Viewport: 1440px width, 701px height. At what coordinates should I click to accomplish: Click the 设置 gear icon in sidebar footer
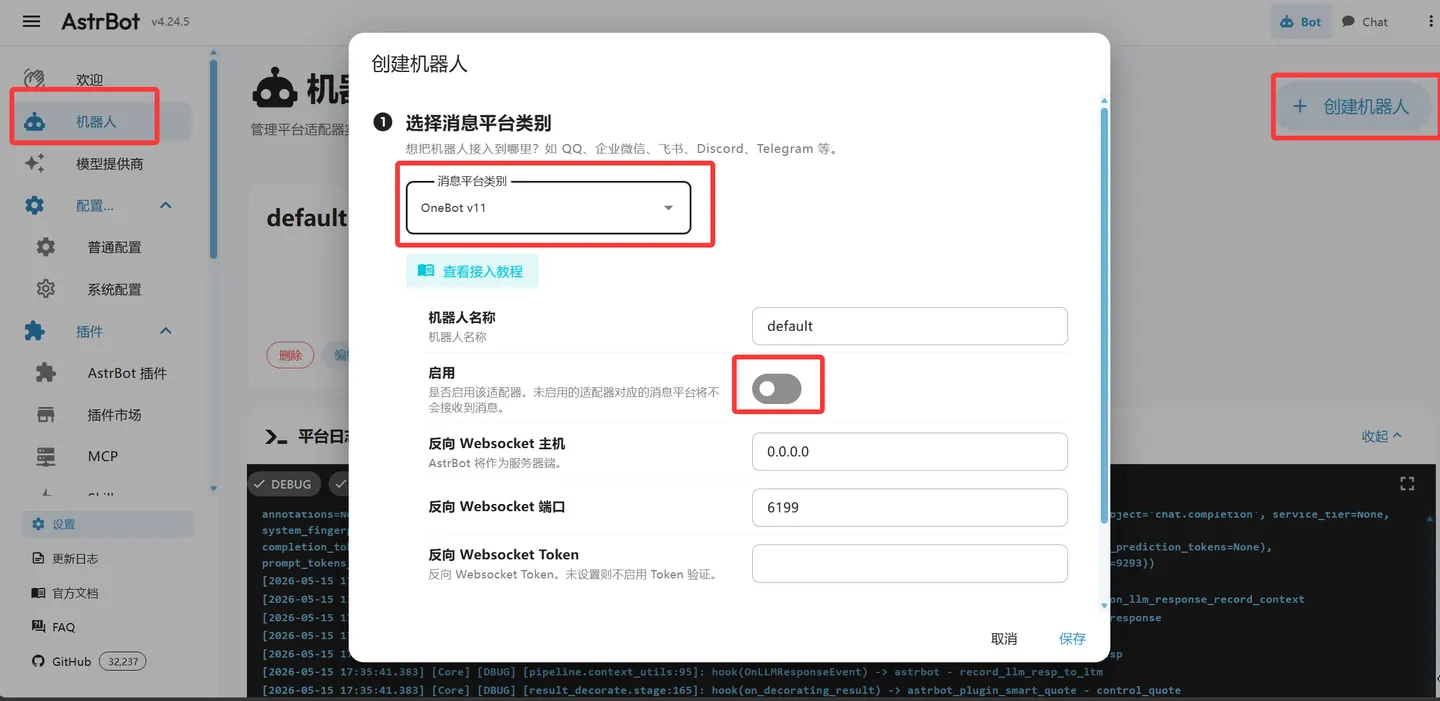[x=38, y=524]
